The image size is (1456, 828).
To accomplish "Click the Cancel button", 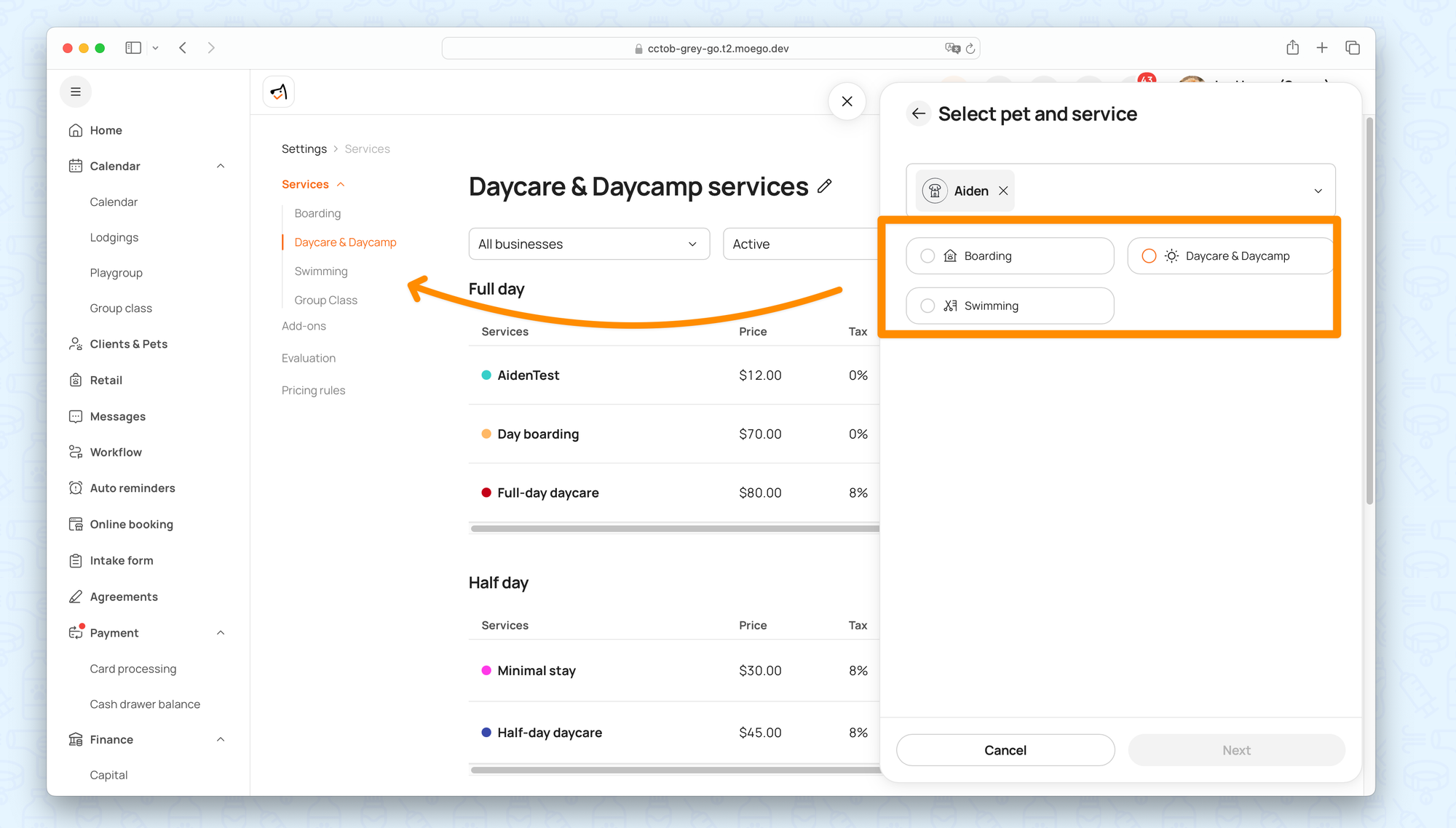I will tap(1005, 750).
